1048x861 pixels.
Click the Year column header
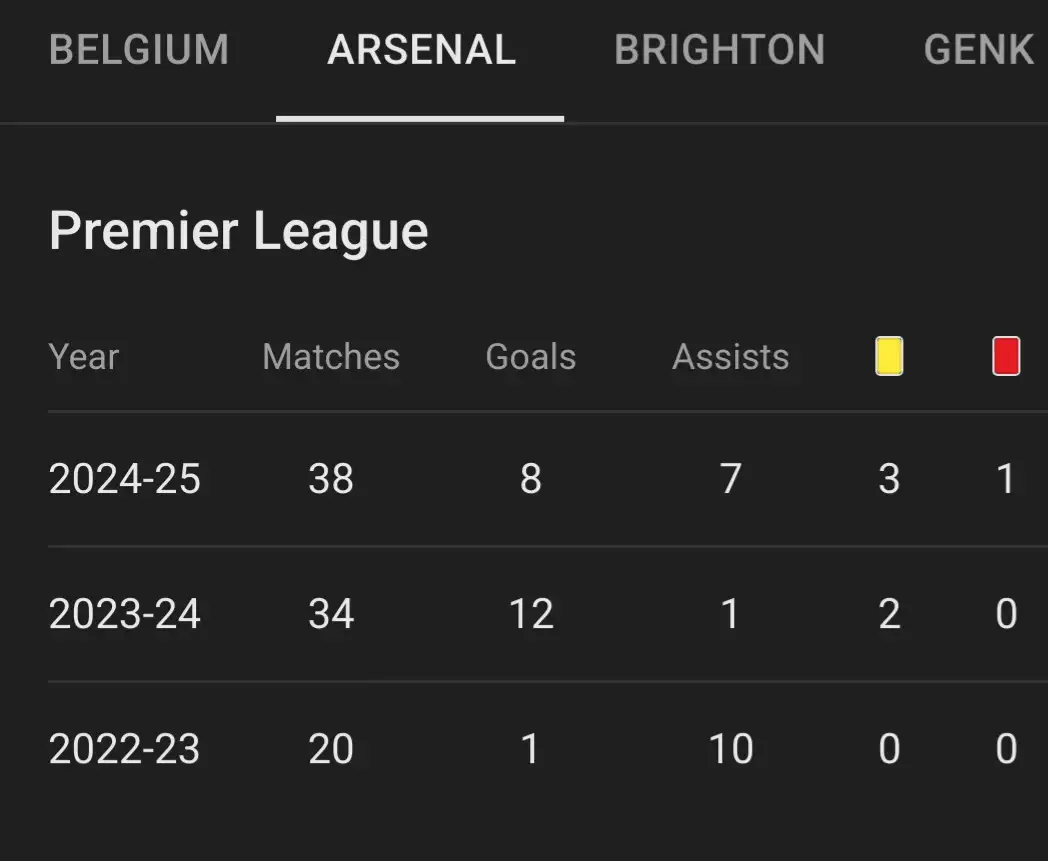pyautogui.click(x=84, y=357)
